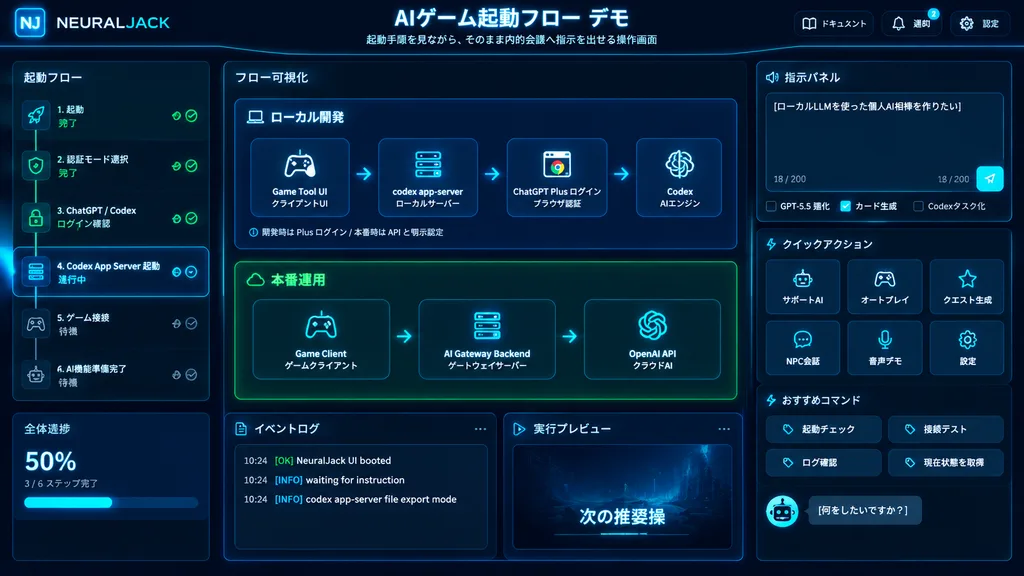Run the 接続テスト command

coord(946,429)
